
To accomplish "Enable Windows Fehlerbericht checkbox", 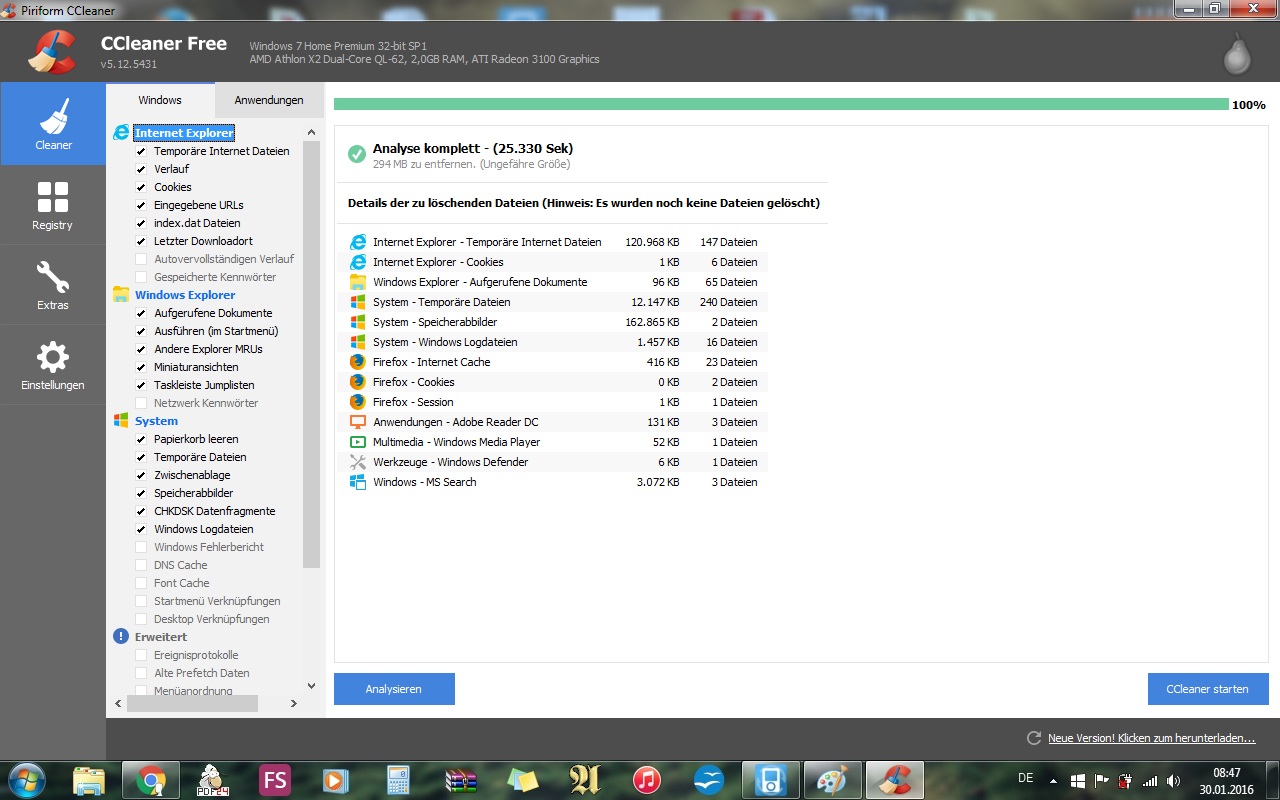I will tap(141, 547).
